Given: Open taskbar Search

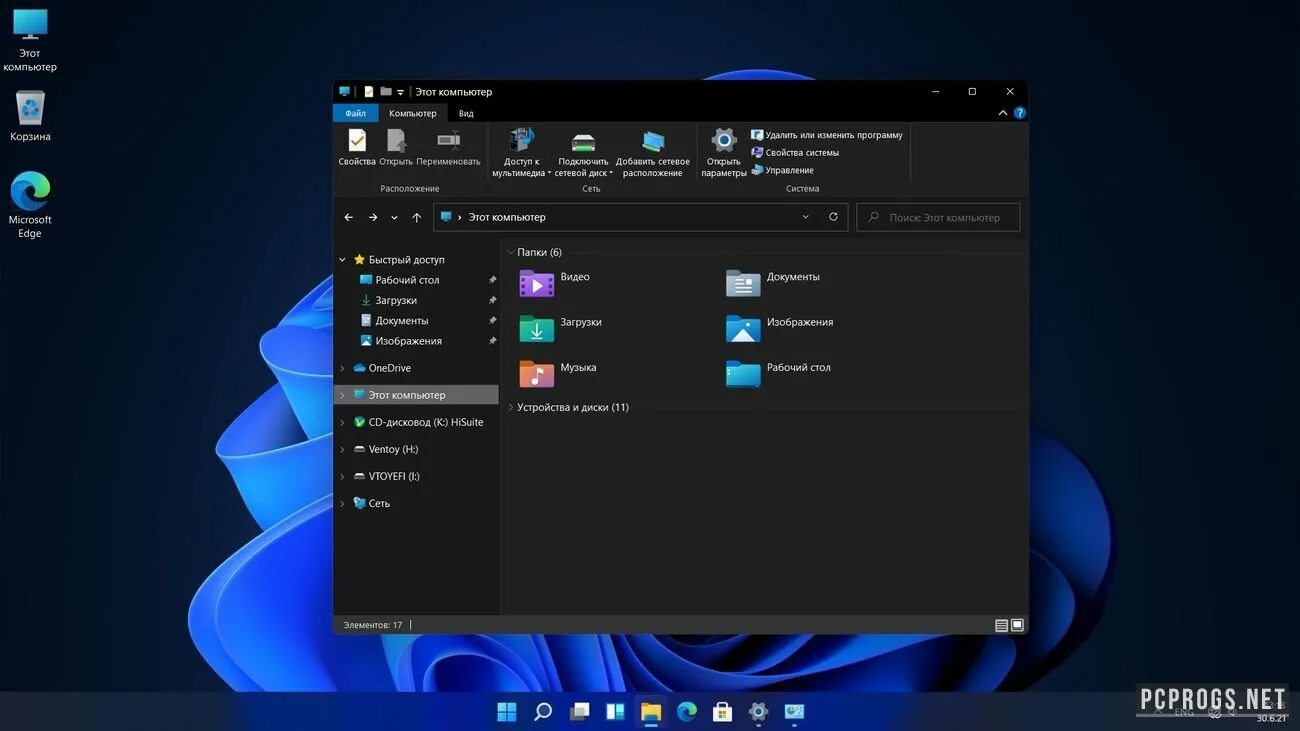Looking at the screenshot, I should [x=543, y=712].
